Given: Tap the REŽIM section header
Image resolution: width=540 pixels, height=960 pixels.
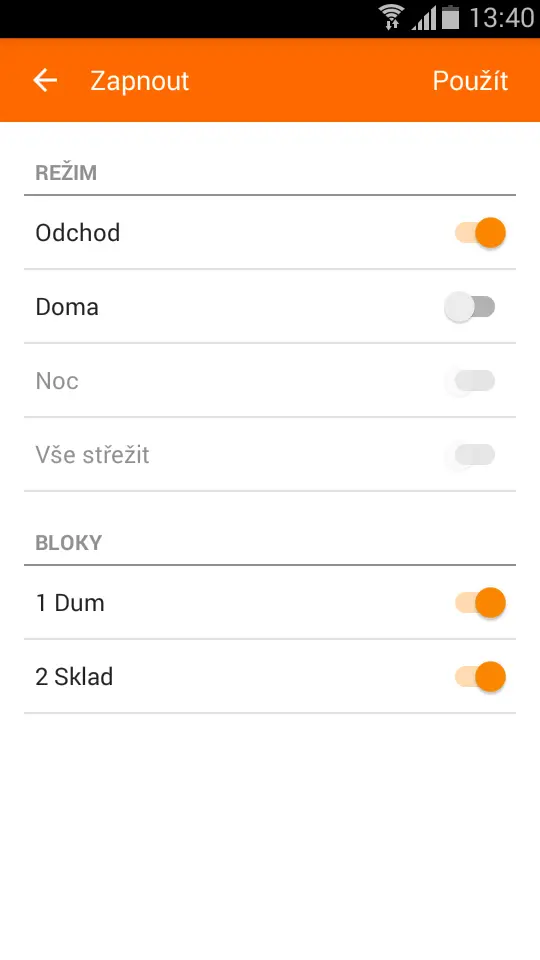Looking at the screenshot, I should [x=66, y=173].
